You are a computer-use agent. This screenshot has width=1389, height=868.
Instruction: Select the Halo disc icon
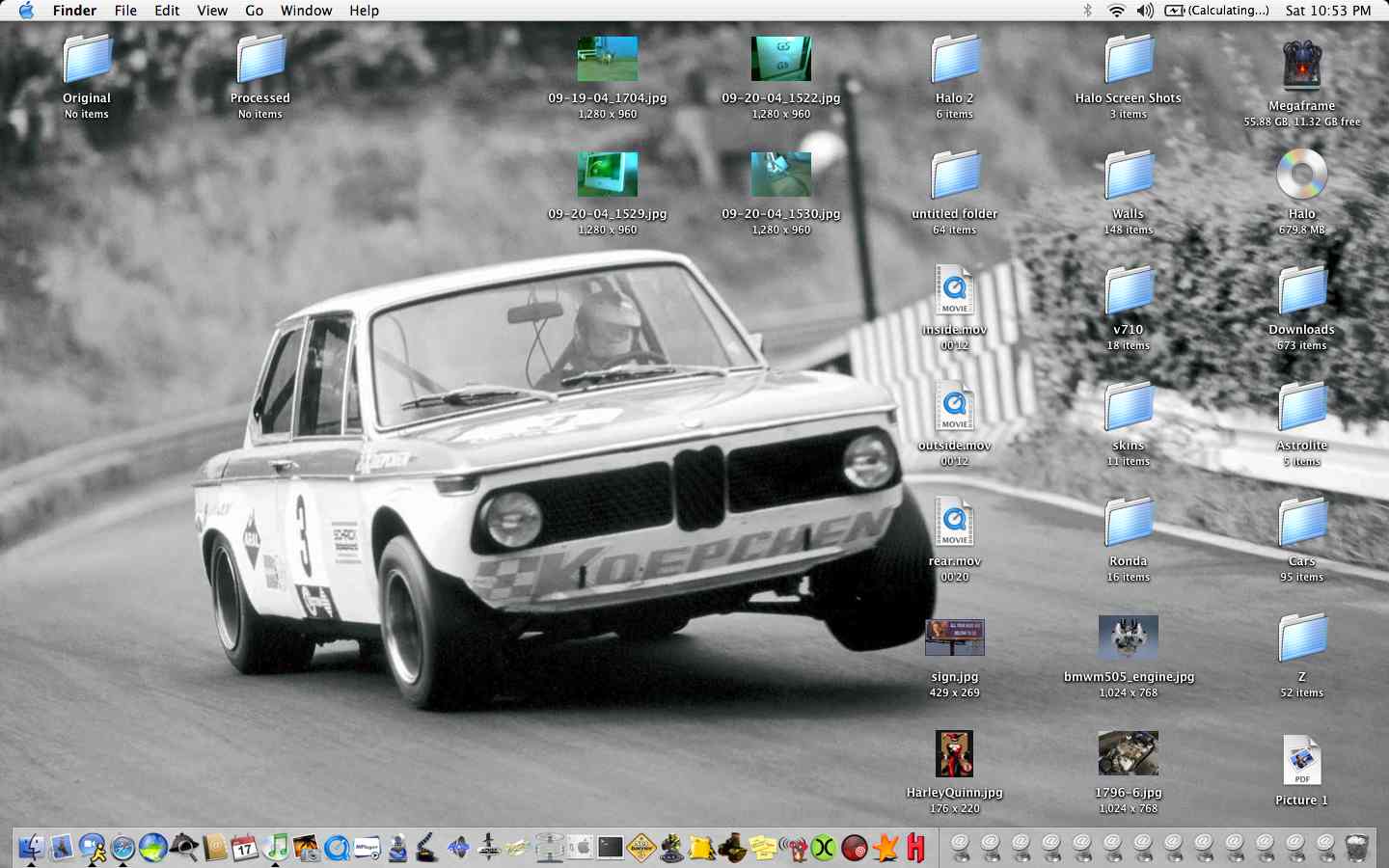[x=1301, y=176]
